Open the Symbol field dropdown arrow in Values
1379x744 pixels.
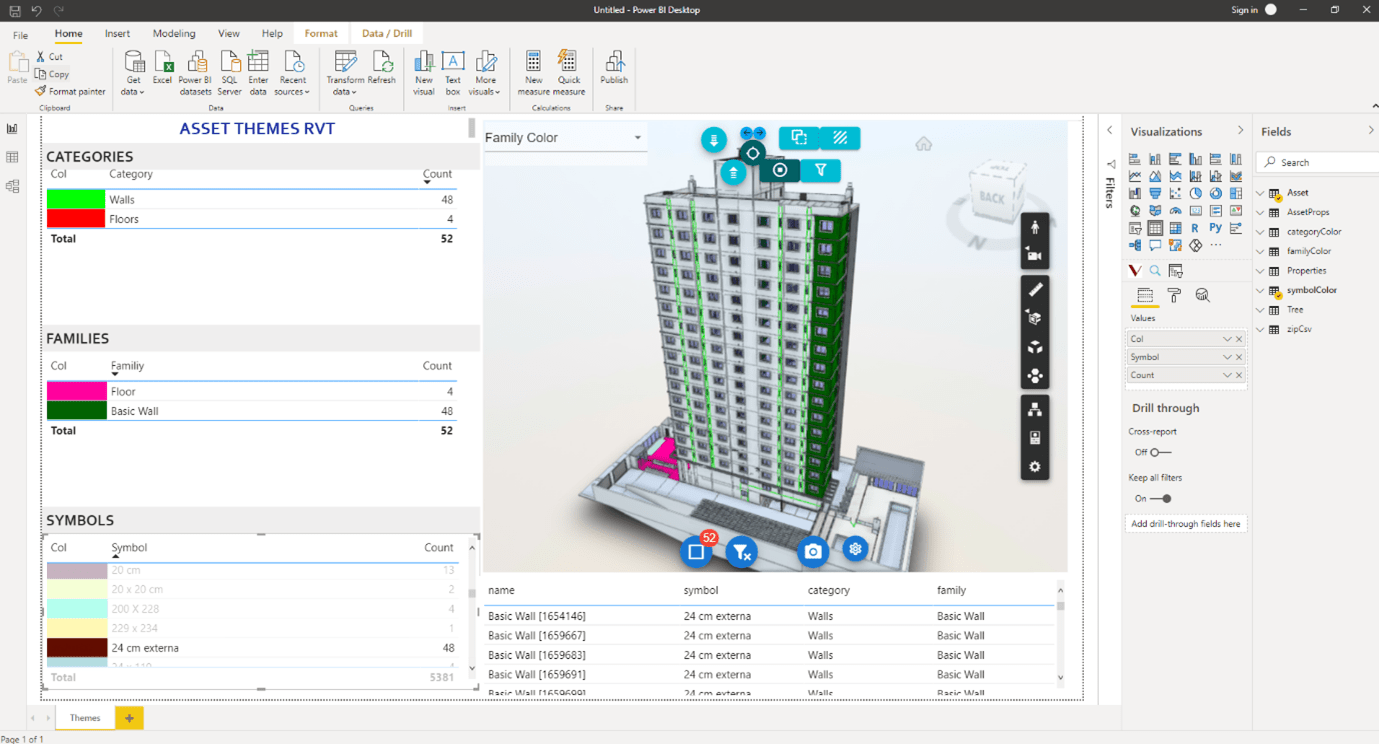pyautogui.click(x=1227, y=357)
